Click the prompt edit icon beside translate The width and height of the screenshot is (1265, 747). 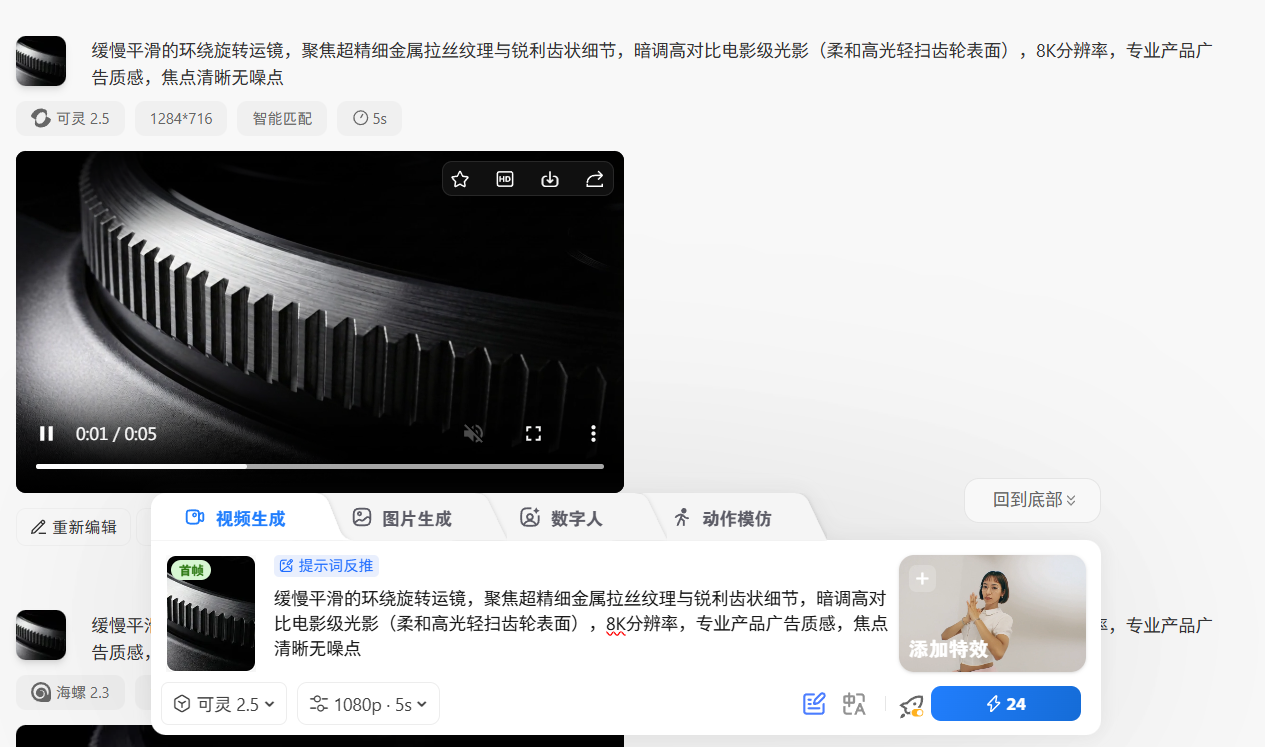(814, 704)
